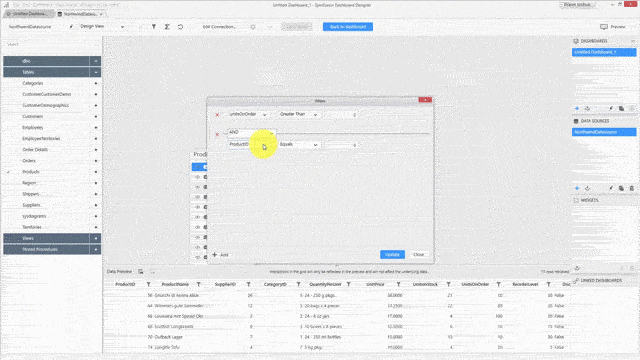
Task: Click the rename pencil icon beside NorthwindDatasource
Action: (x=71, y=27)
